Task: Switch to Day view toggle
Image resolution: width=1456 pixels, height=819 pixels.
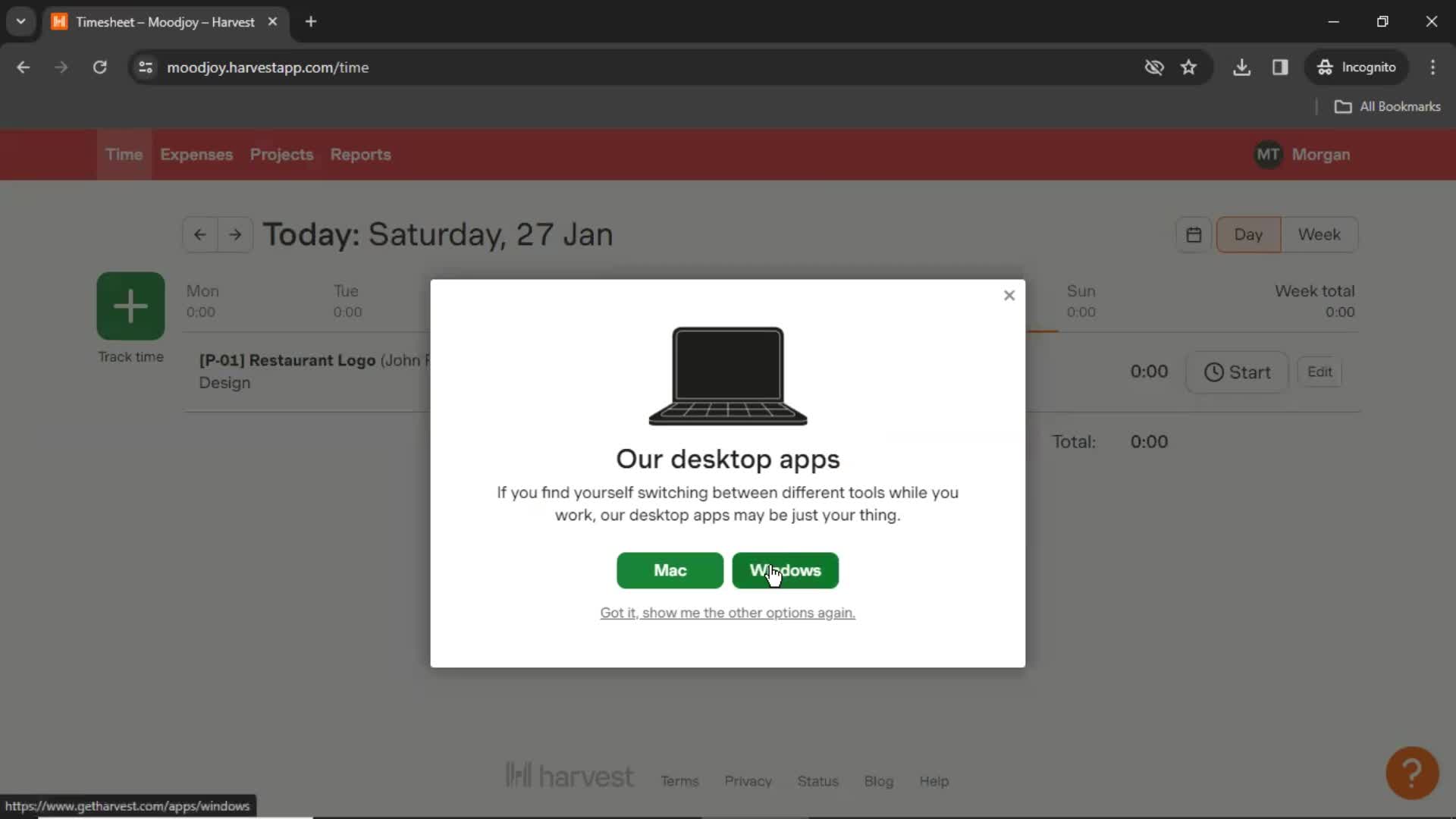Action: point(1249,234)
